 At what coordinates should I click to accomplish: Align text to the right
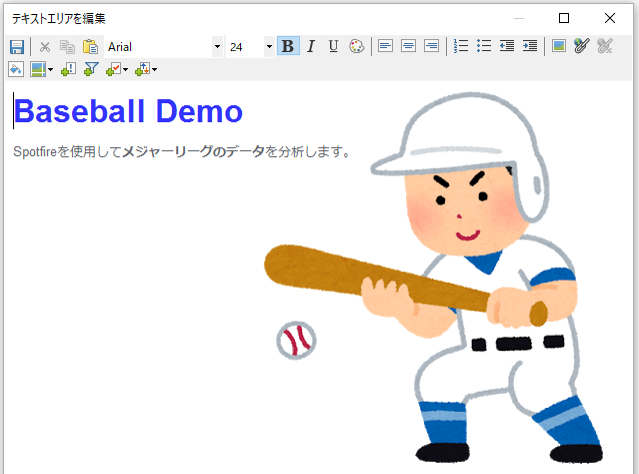coord(431,46)
